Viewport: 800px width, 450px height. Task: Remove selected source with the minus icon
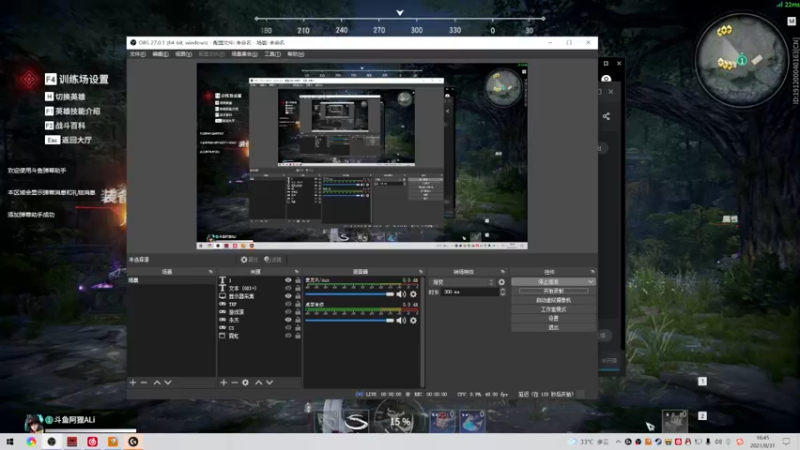pyautogui.click(x=234, y=382)
